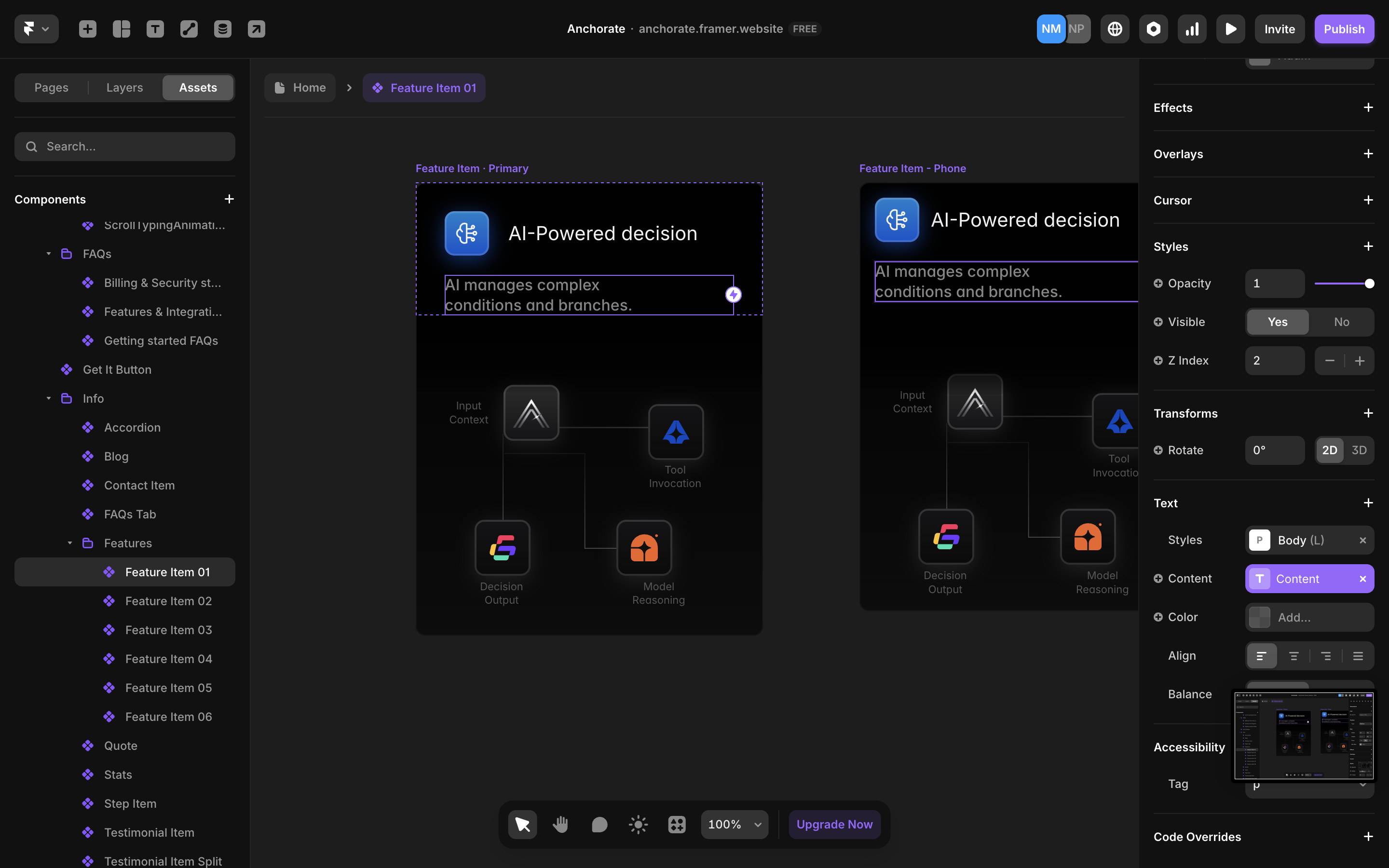Screen dimensions: 1389x868
Task: Switch to the Layers tab
Action: (x=124, y=87)
